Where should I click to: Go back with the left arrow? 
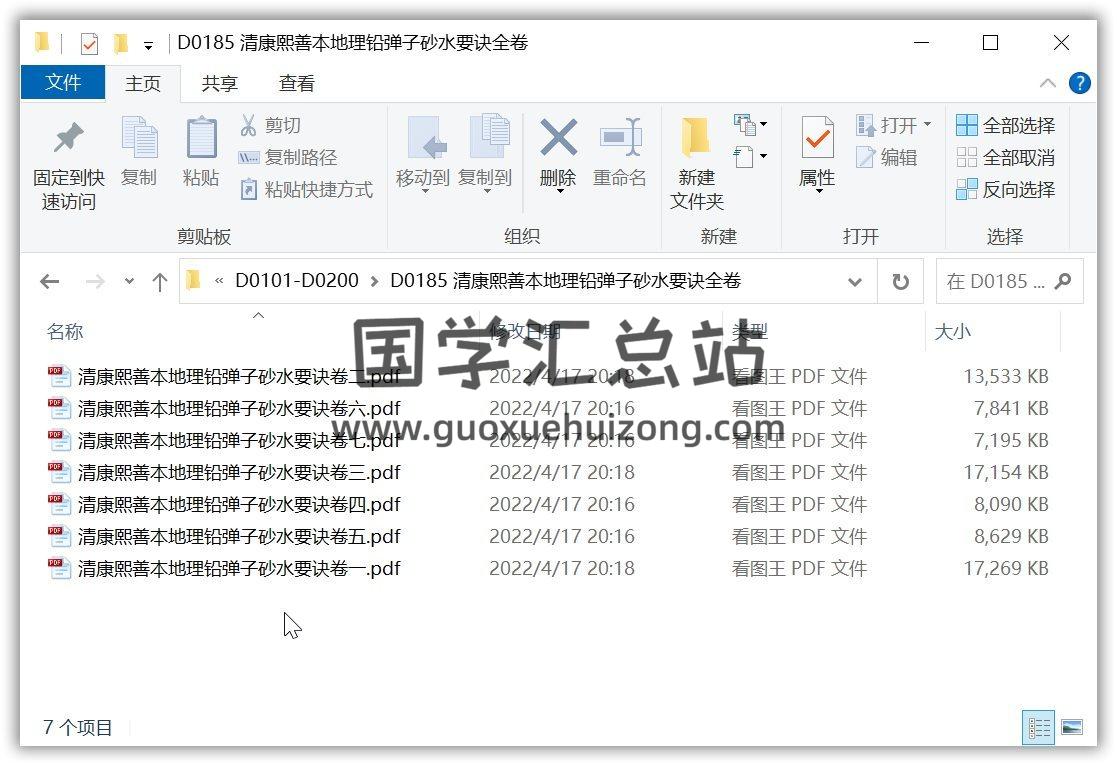click(x=49, y=282)
